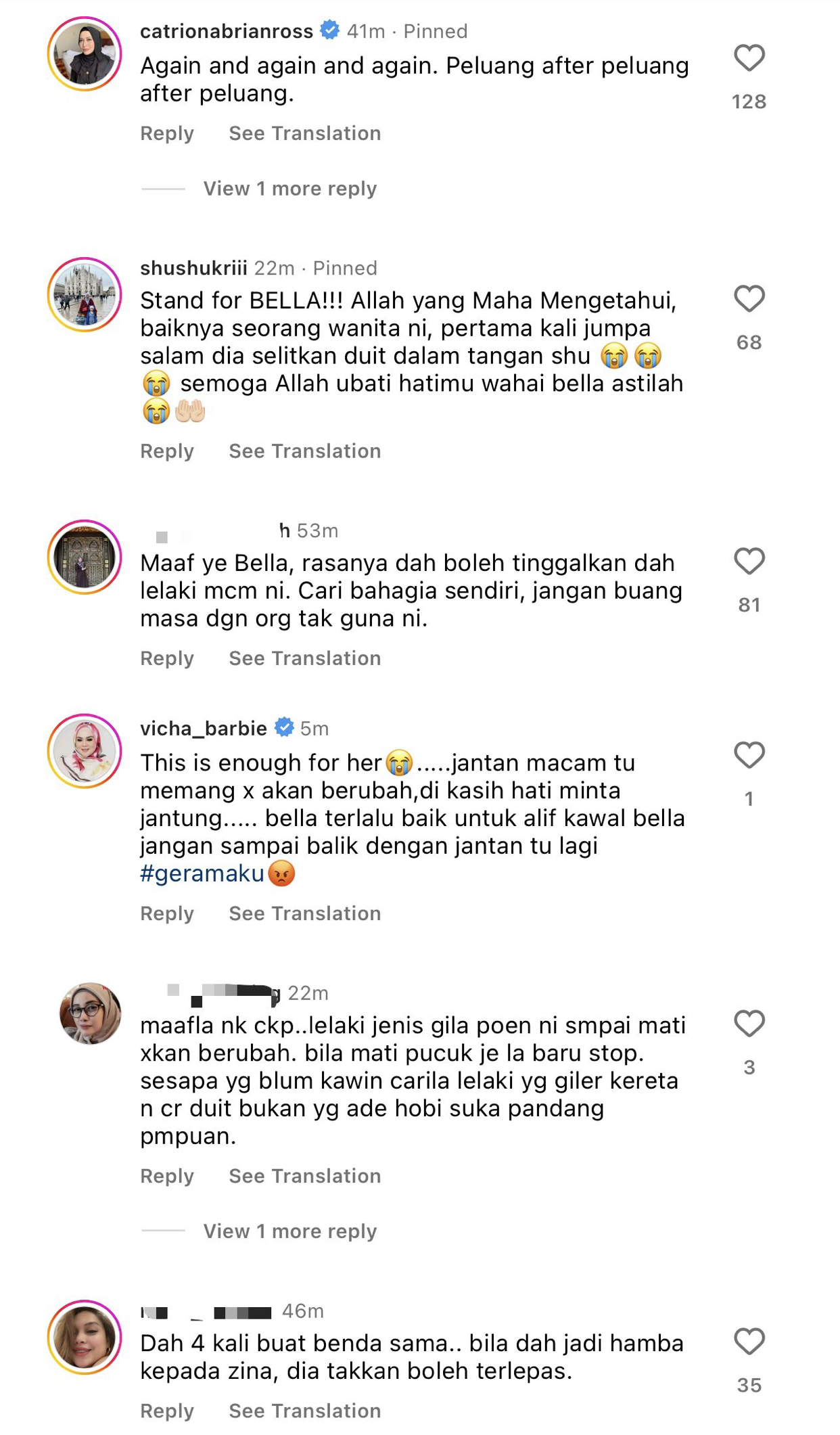Expand hidden reply under 'maafla nk ckp' comment
The height and width of the screenshot is (1435, 840).
pos(290,1231)
